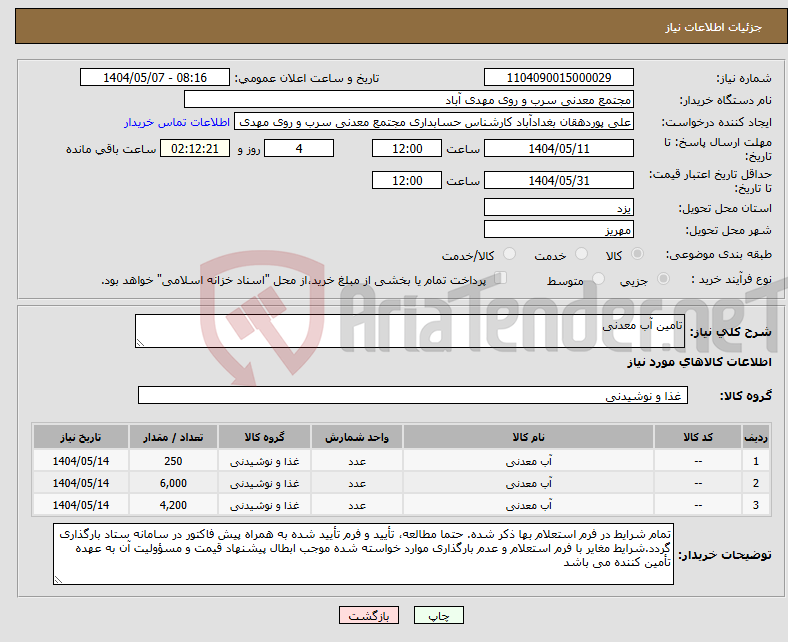This screenshot has height=642, width=788.
Task: Click date 1404/05/14 in row 2
Action: [81, 483]
